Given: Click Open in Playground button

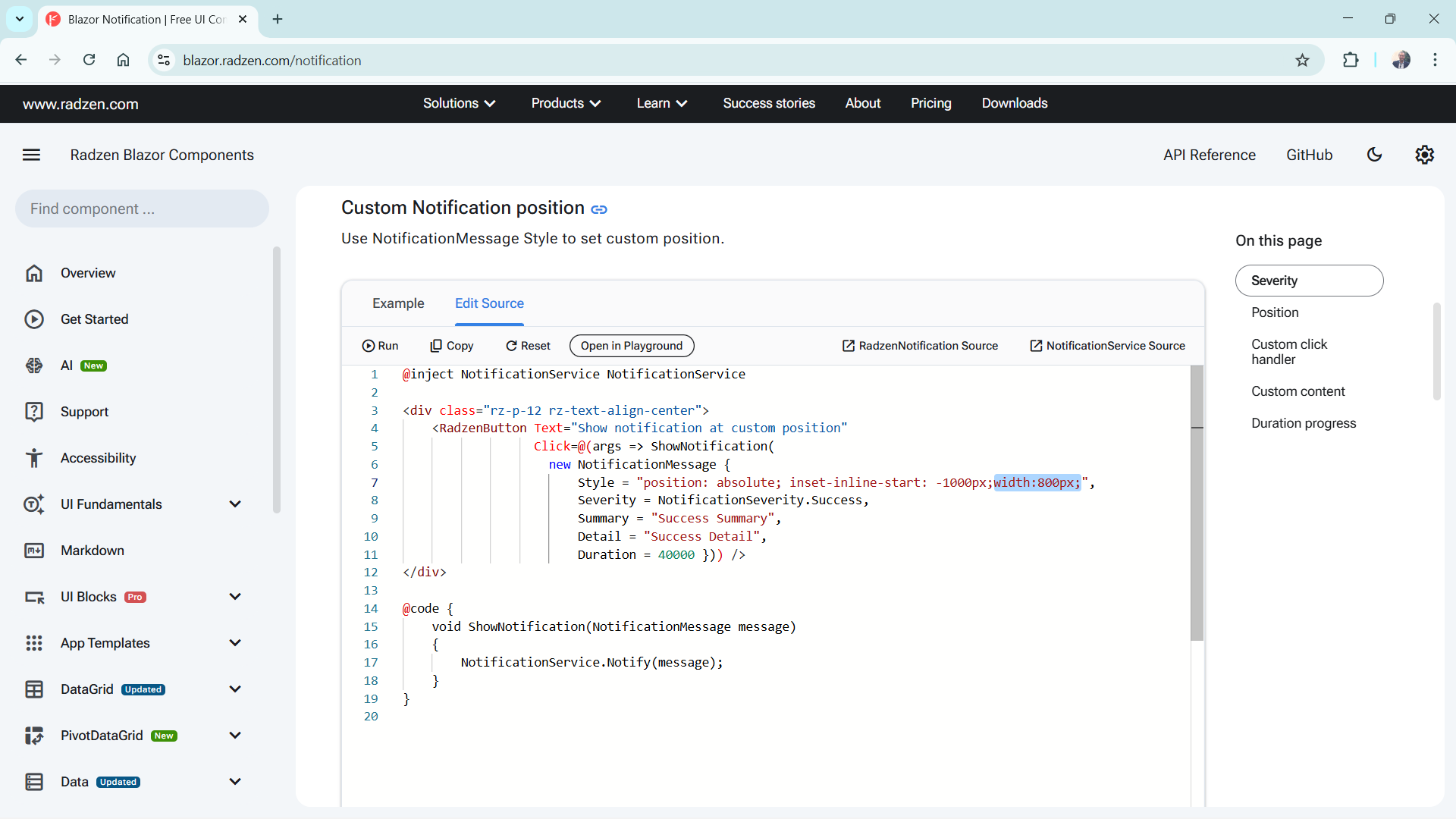Looking at the screenshot, I should [632, 346].
